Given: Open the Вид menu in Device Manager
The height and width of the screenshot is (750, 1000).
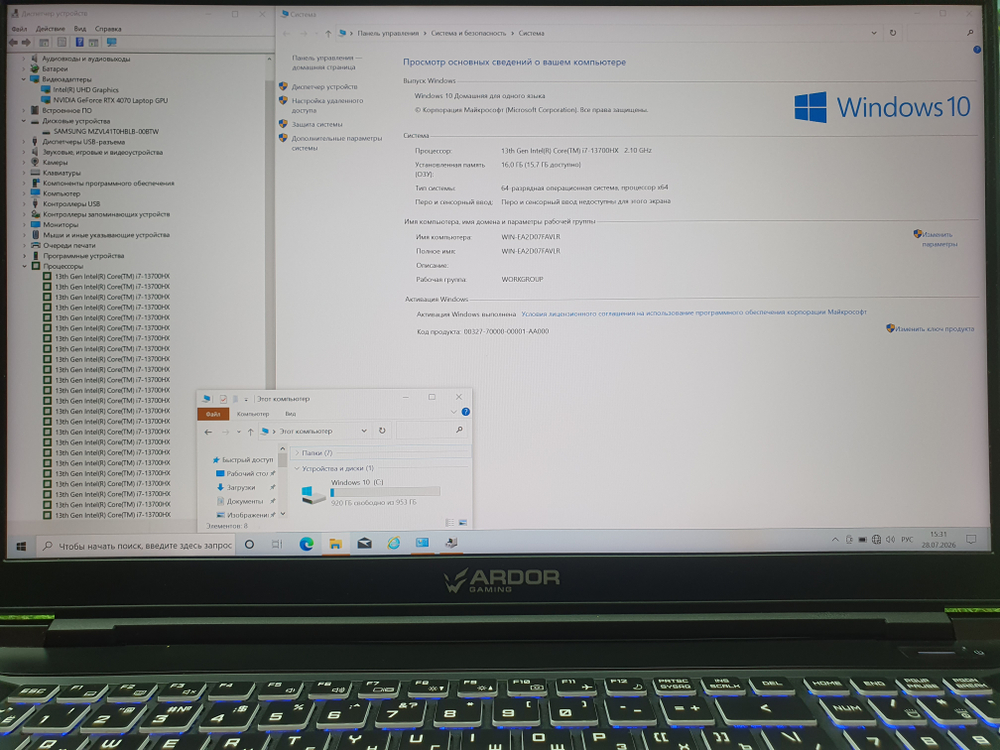Looking at the screenshot, I should coord(80,29).
